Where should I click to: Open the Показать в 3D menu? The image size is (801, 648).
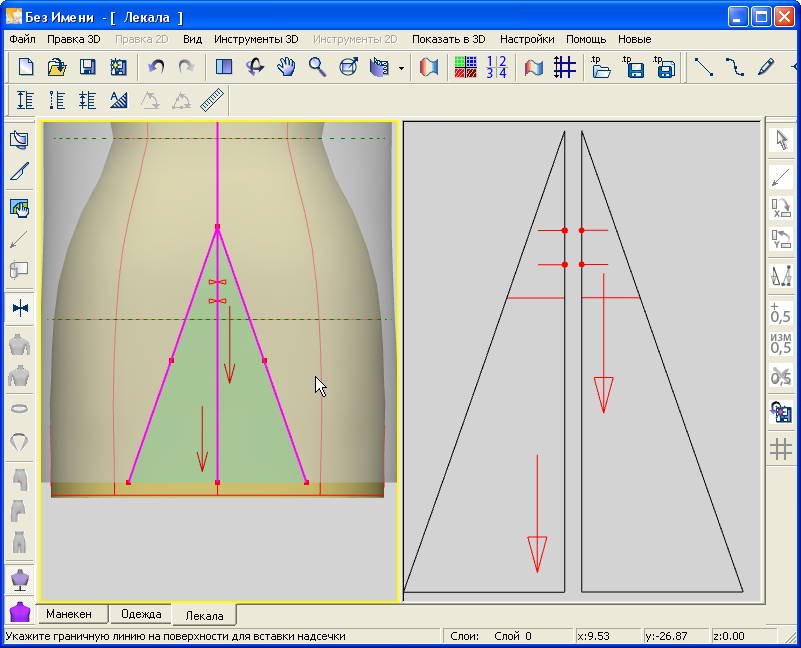(448, 39)
